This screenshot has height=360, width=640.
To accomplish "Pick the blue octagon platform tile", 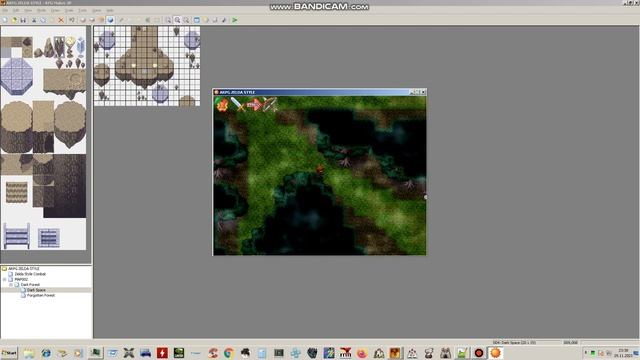I will coord(16,76).
